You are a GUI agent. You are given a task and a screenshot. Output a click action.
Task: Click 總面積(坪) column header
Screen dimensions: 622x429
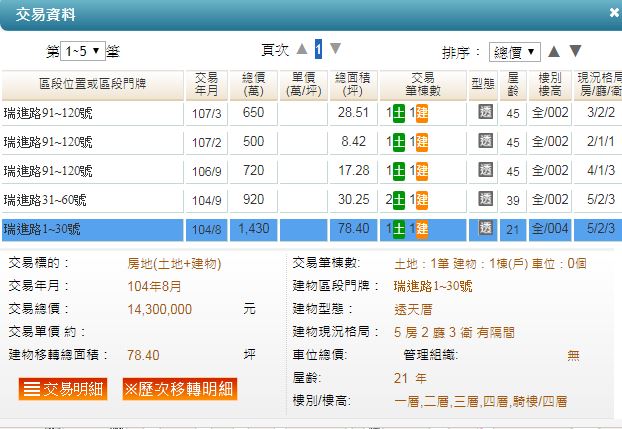coord(353,85)
